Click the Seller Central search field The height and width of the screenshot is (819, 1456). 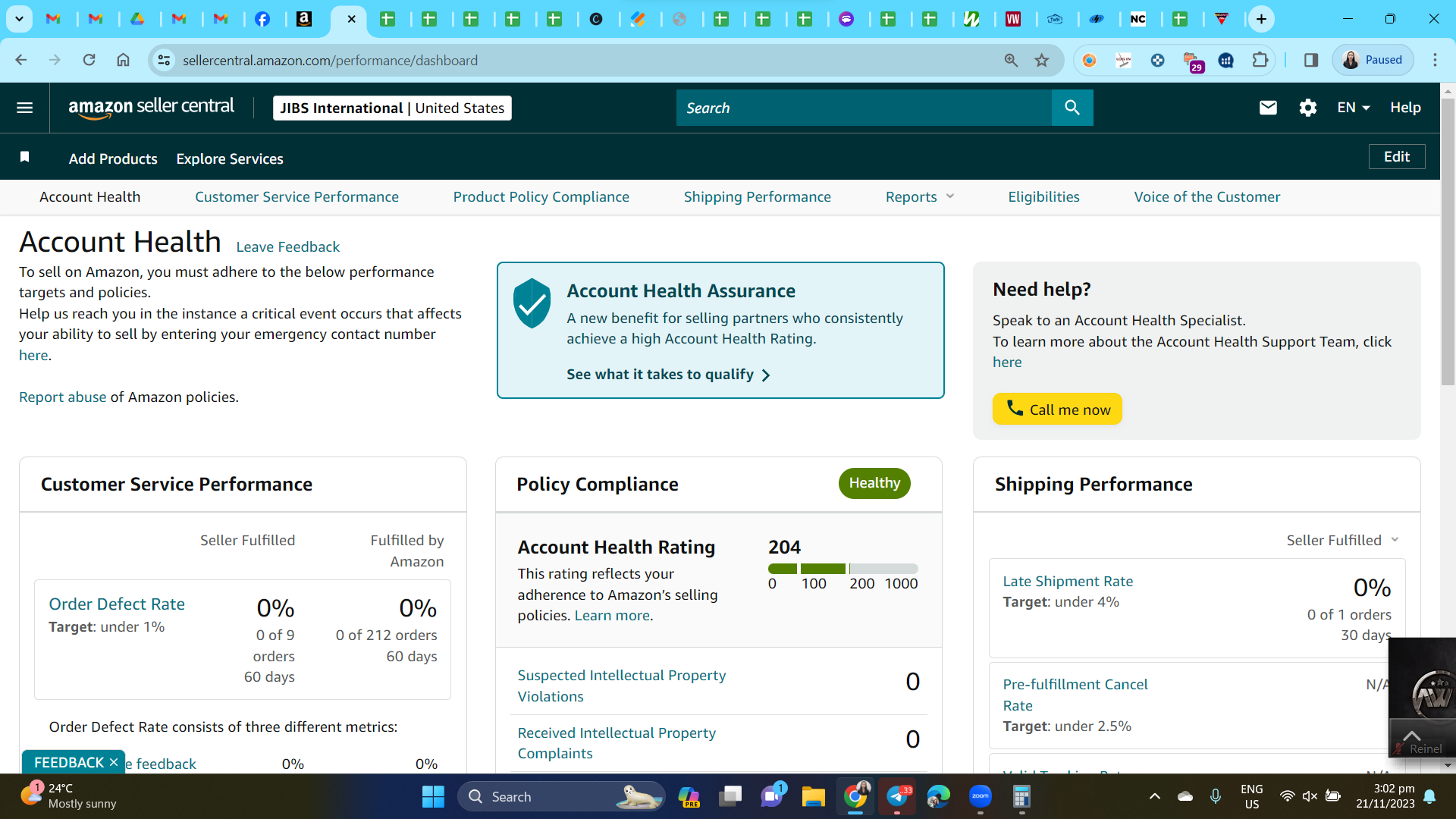[864, 108]
